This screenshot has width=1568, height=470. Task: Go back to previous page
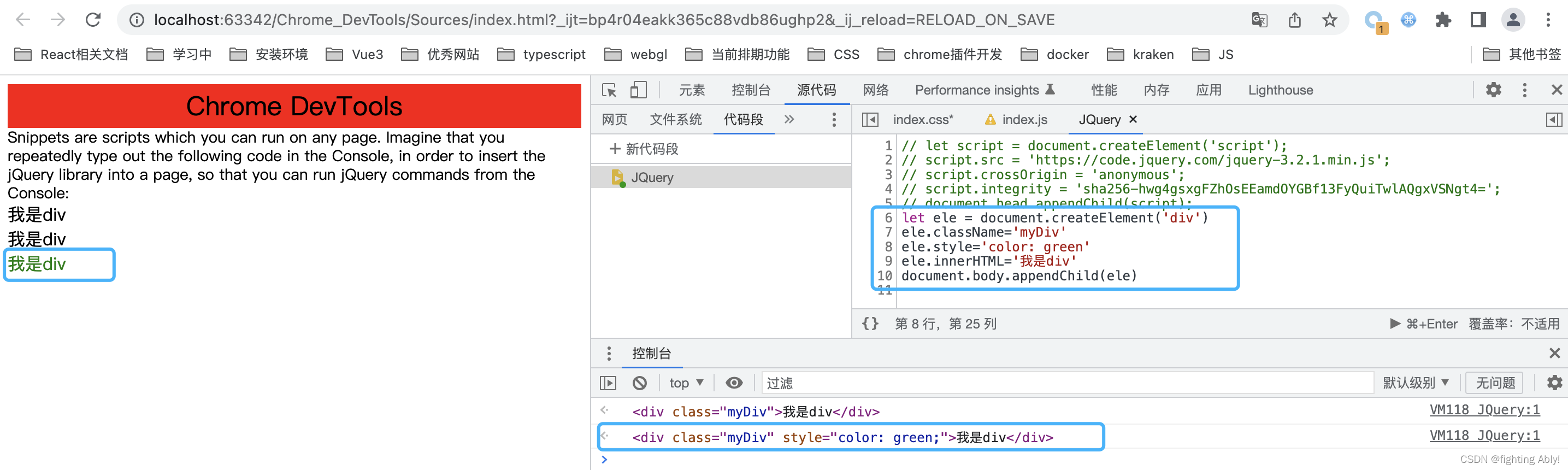tap(22, 20)
